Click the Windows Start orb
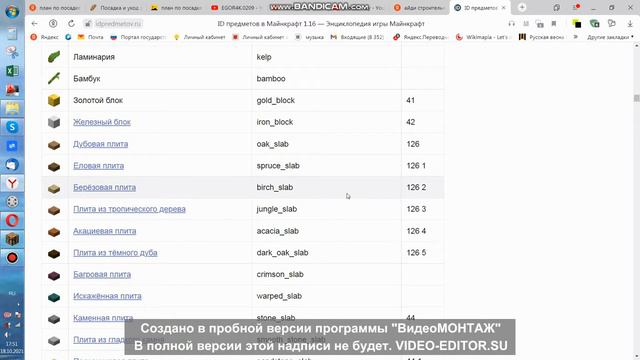This screenshot has height=360, width=640. click(12, 11)
